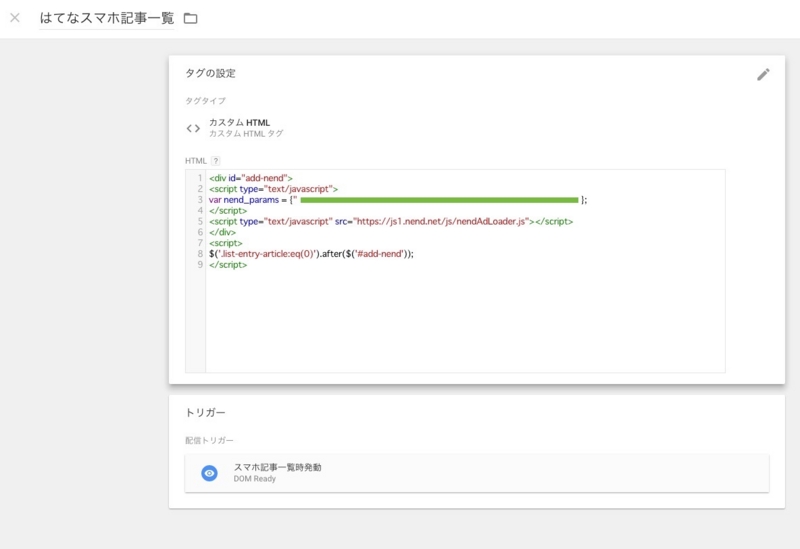The width and height of the screenshot is (800, 549).
Task: Click the 配信トリガー label
Action: [209, 440]
